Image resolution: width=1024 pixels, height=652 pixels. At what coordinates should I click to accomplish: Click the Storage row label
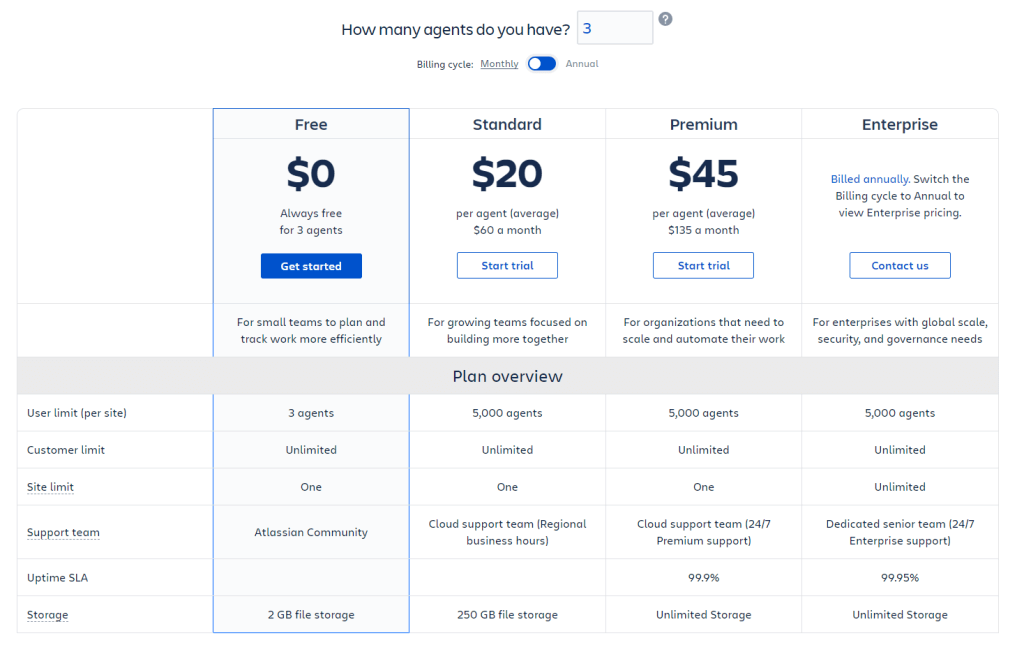(47, 615)
